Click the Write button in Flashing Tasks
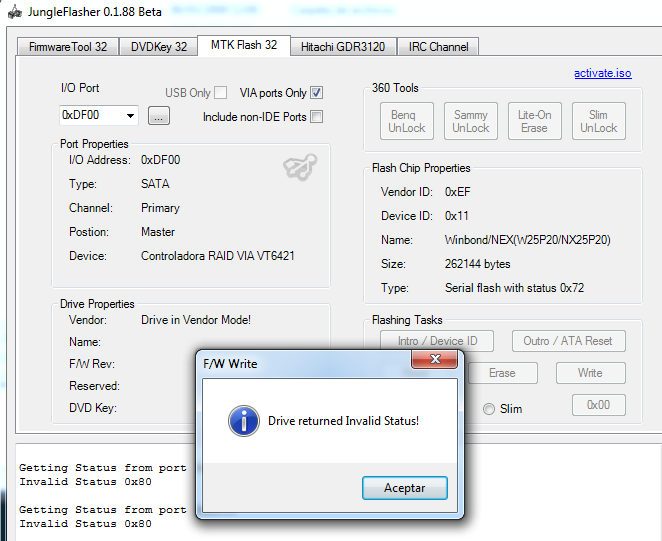The image size is (662, 541). click(x=590, y=373)
